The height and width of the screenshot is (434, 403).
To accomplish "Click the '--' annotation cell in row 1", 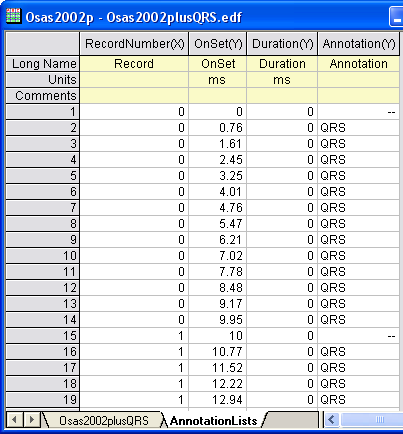I will point(358,112).
